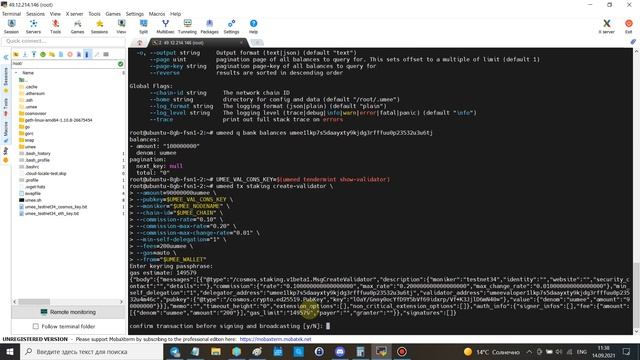Click the new file icon in SFTP toolbar
Screen dimensions: 640x360
point(61,54)
